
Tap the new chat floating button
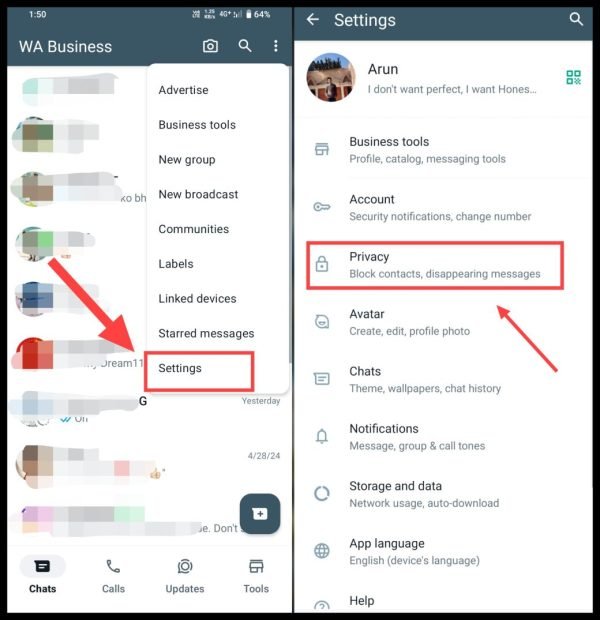click(260, 514)
